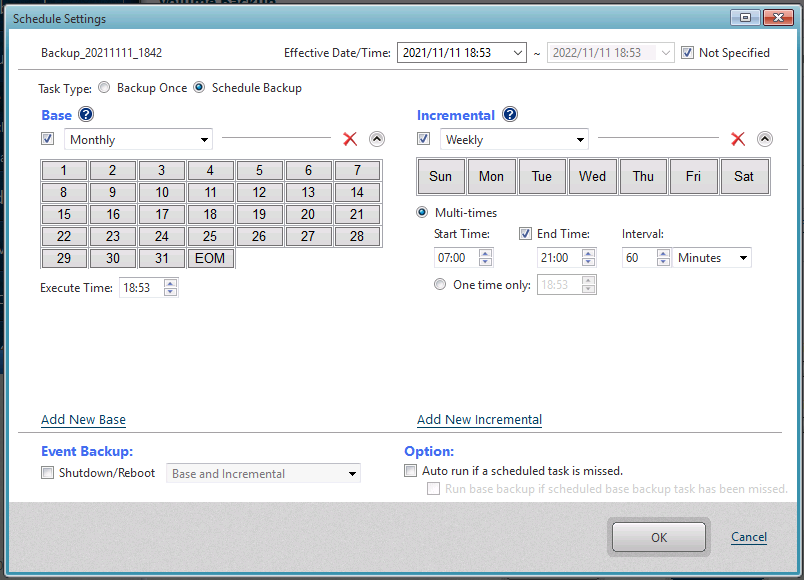This screenshot has height=580, width=804.
Task: Open the Monthly base frequency dropdown
Action: [x=138, y=140]
